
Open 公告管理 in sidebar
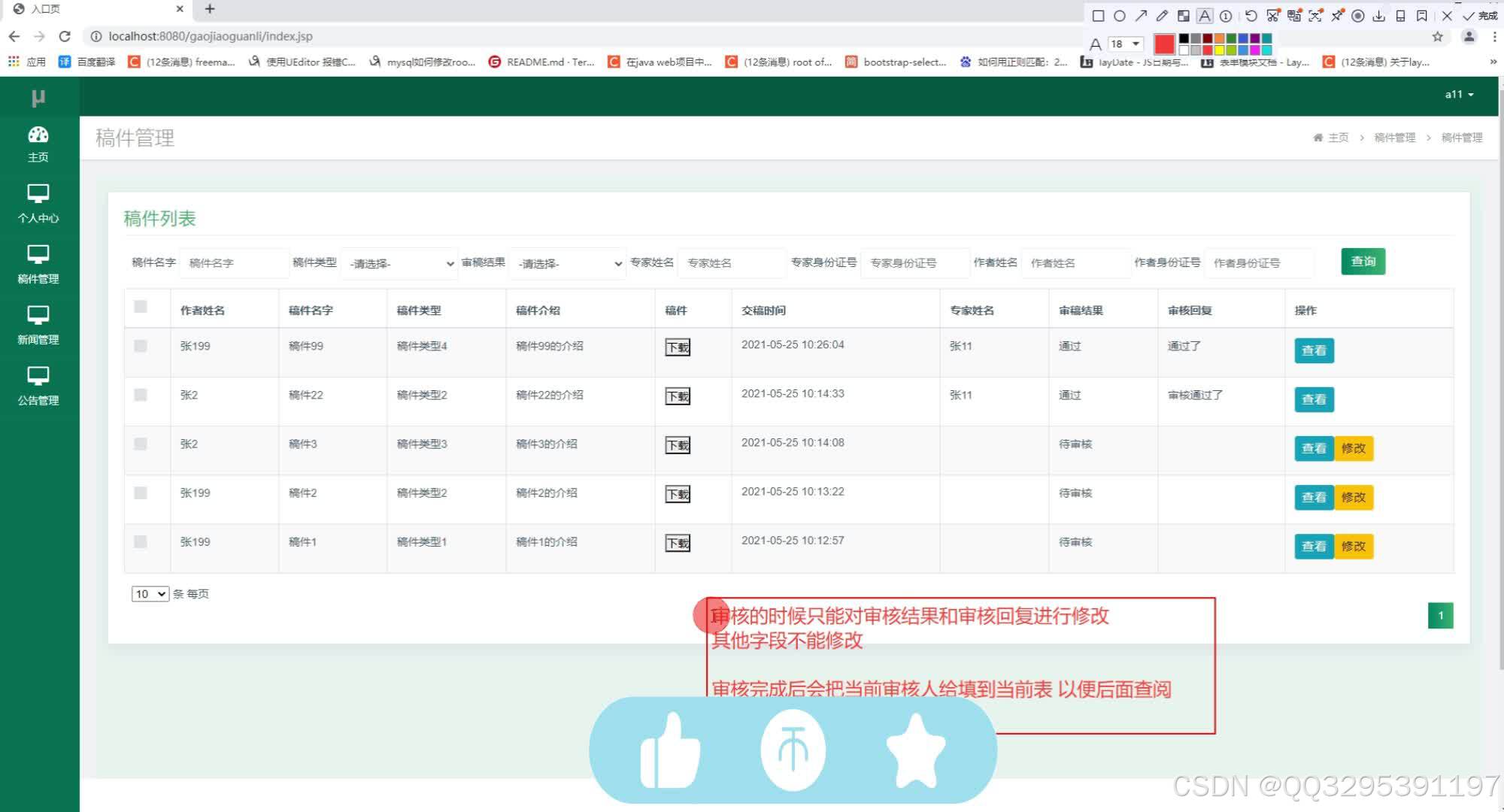(38, 386)
